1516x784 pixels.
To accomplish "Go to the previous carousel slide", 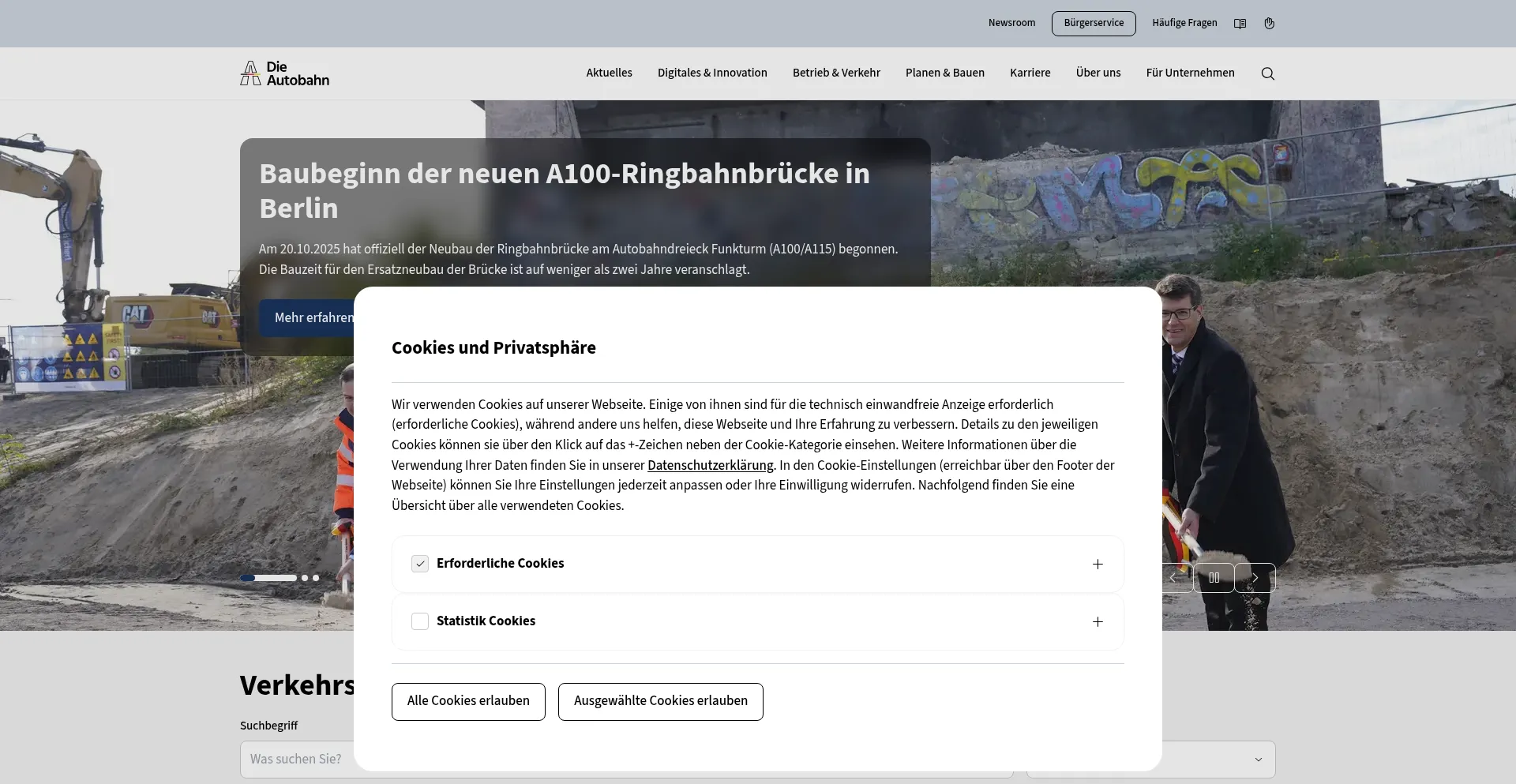I will point(1173,578).
